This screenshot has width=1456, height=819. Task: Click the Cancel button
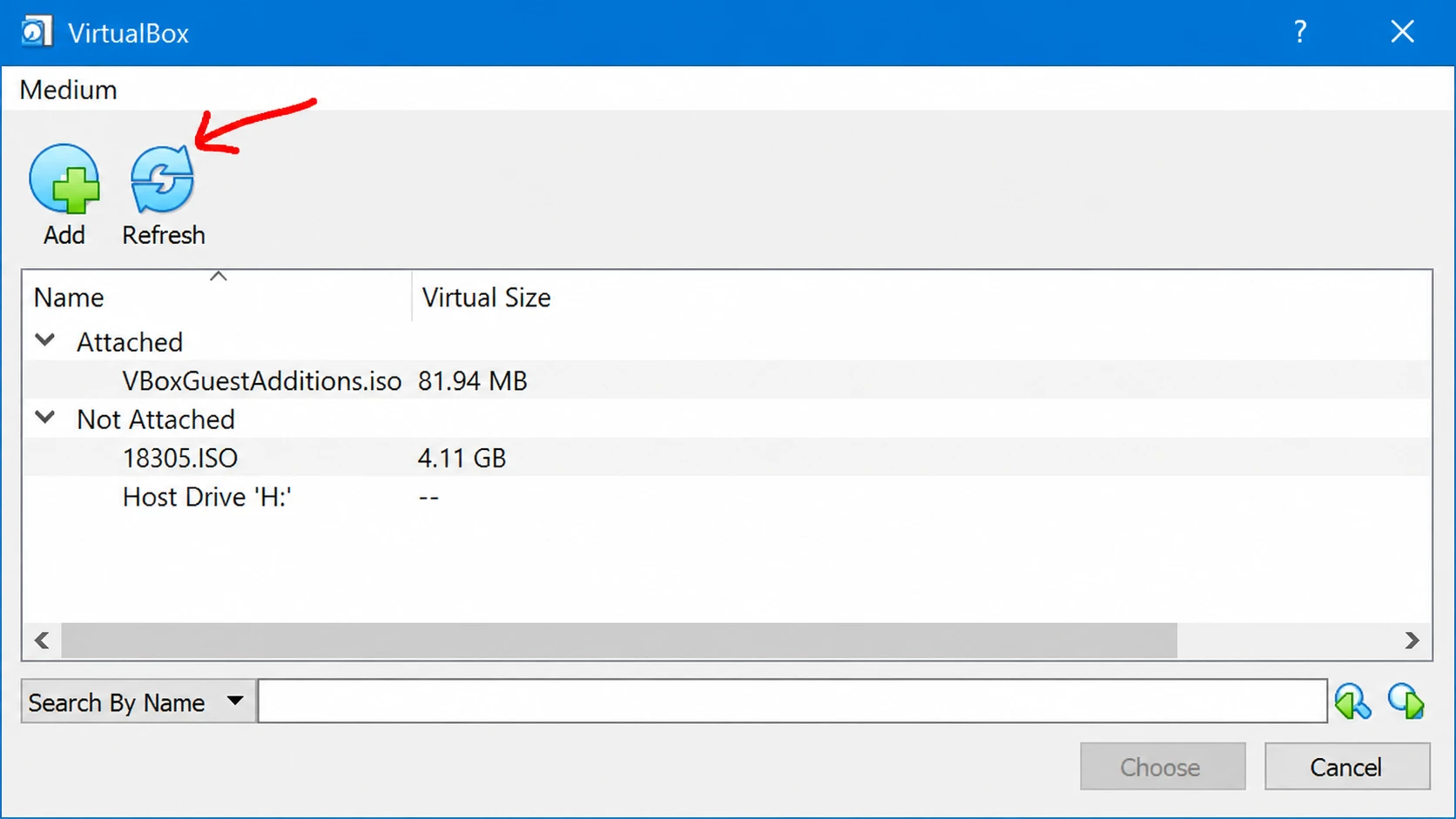(x=1347, y=767)
